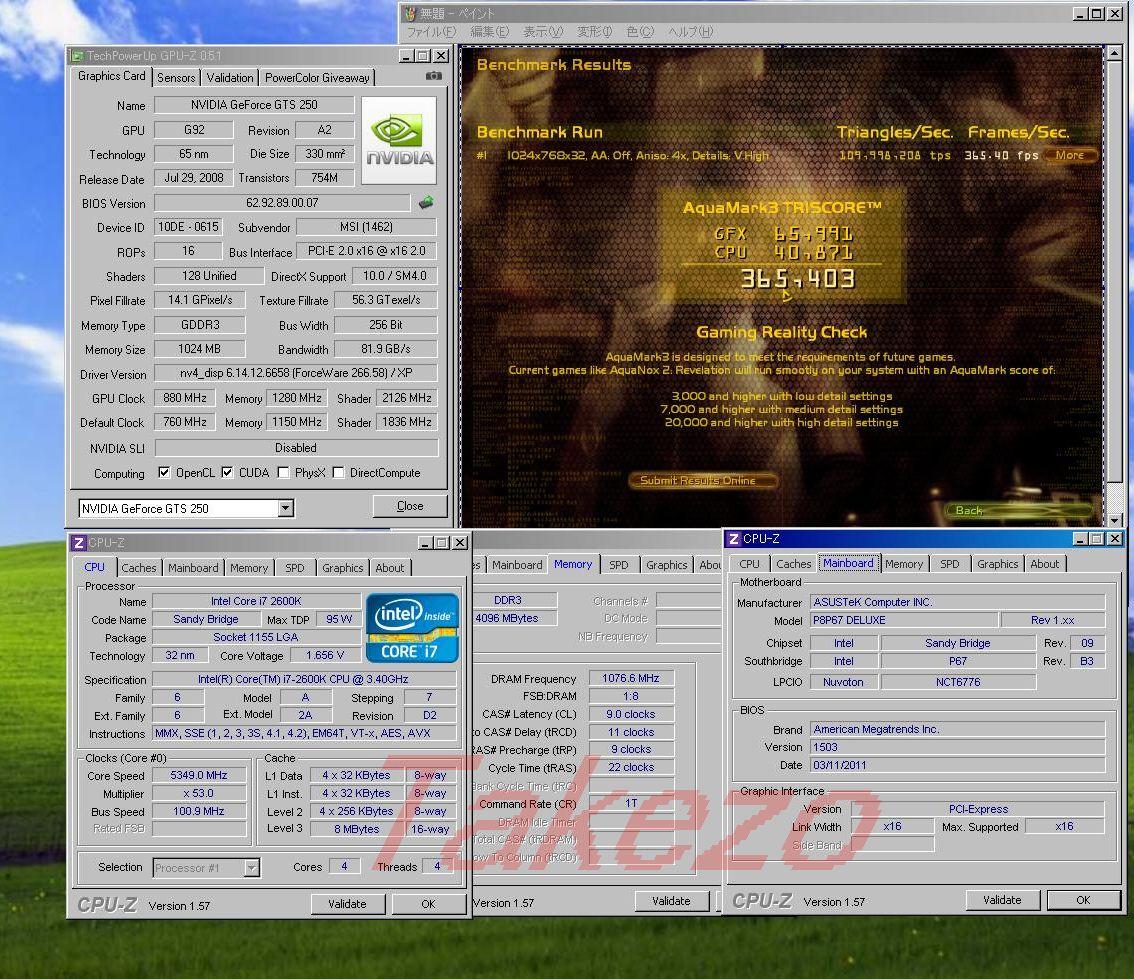Click the AquaMark total score 365,403
This screenshot has width=1134, height=979.
pyautogui.click(x=797, y=279)
